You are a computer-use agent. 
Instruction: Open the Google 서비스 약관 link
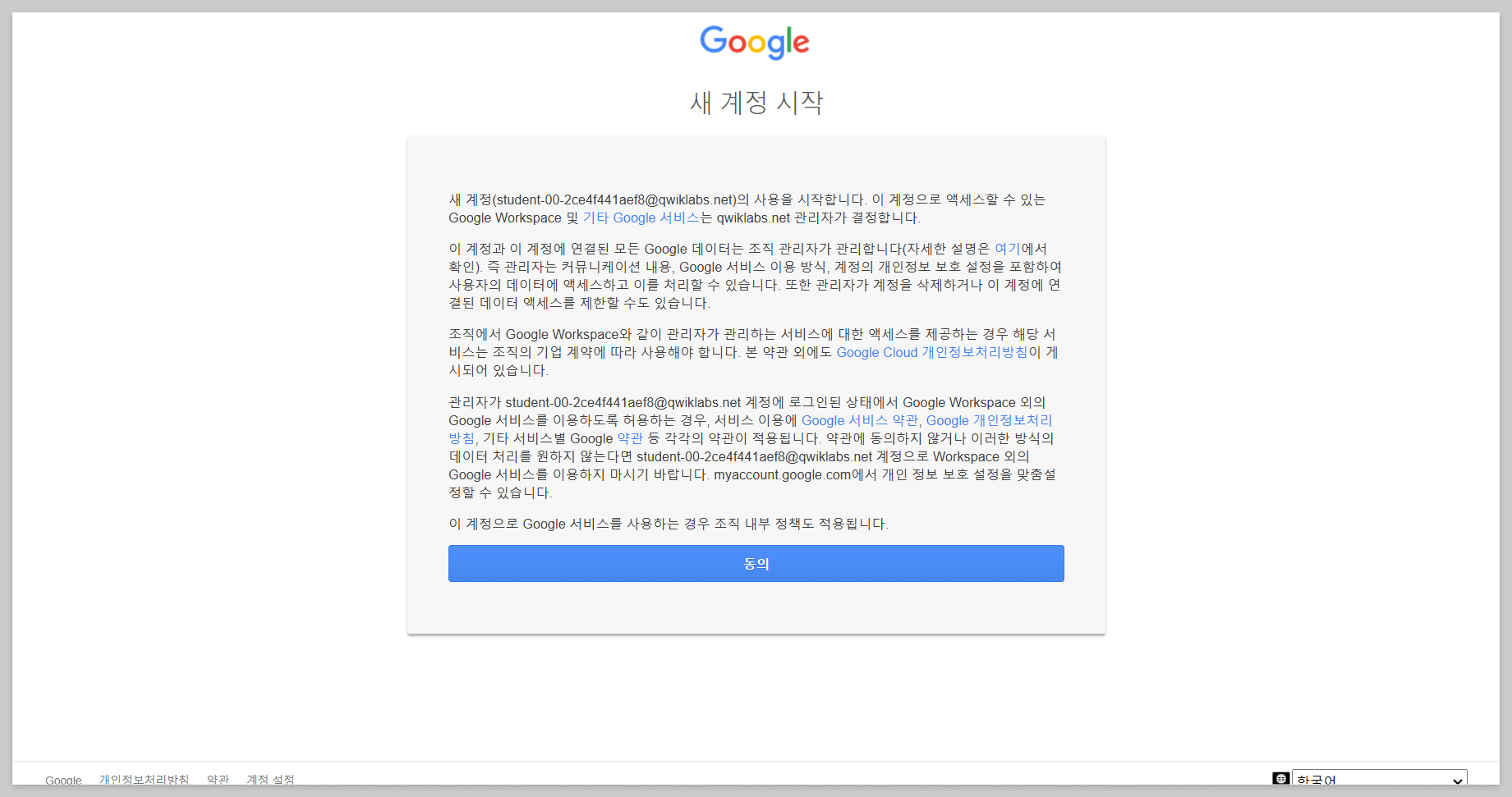(x=860, y=420)
